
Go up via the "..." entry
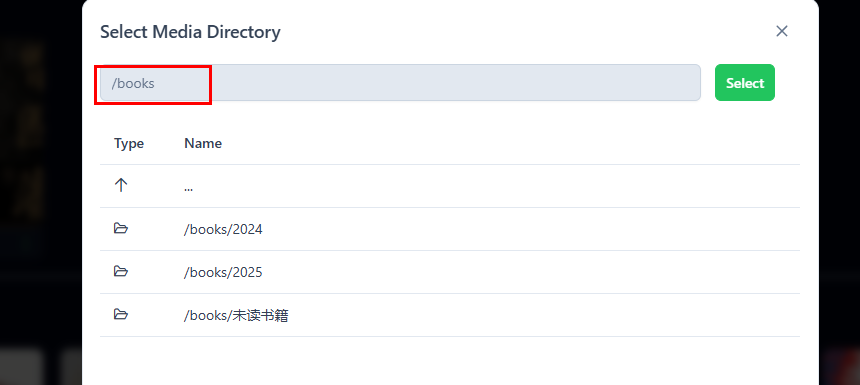pos(189,186)
